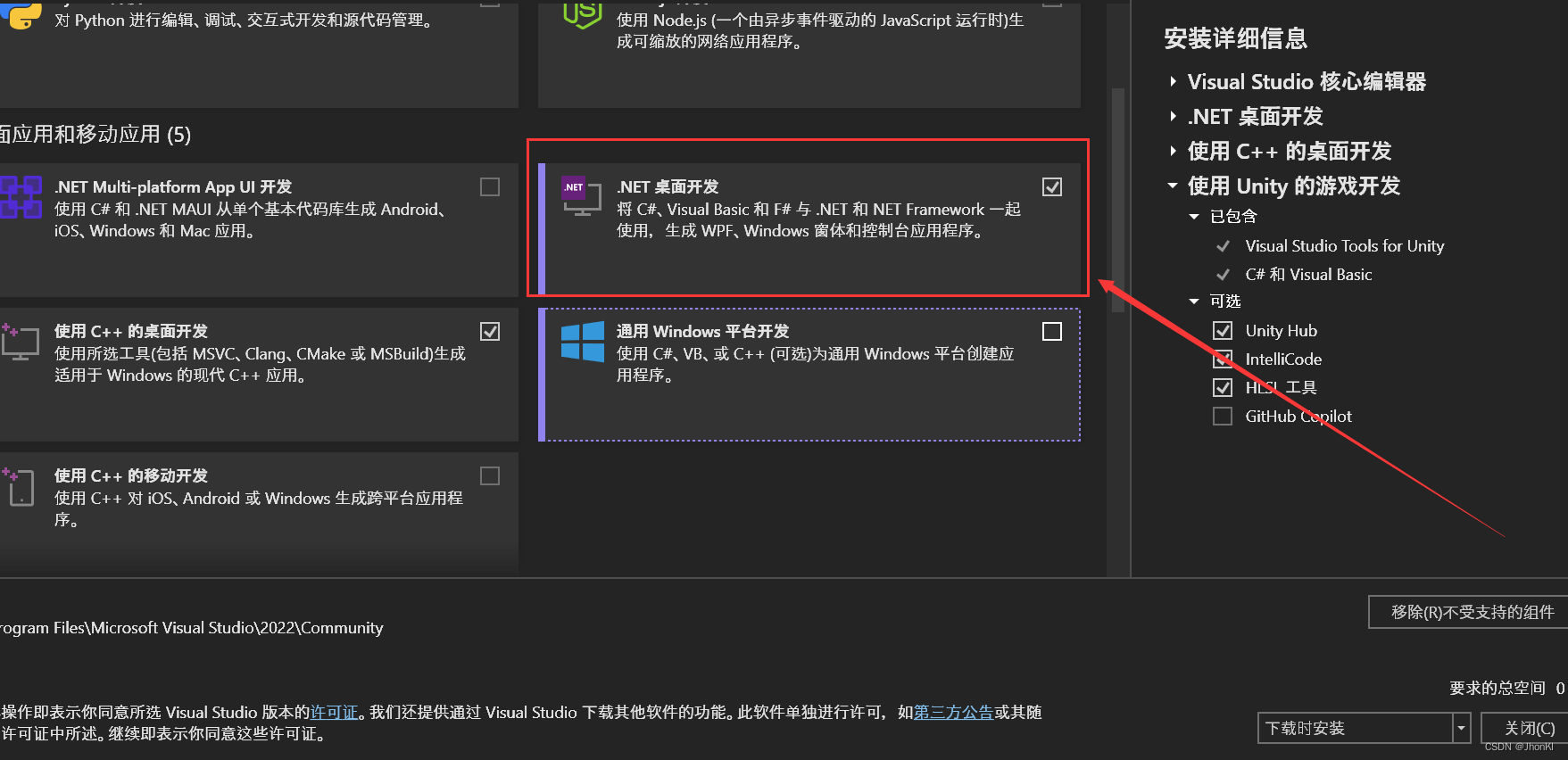Uncheck the HLSL 工具 component
The image size is (1568, 760).
pyautogui.click(x=1223, y=387)
